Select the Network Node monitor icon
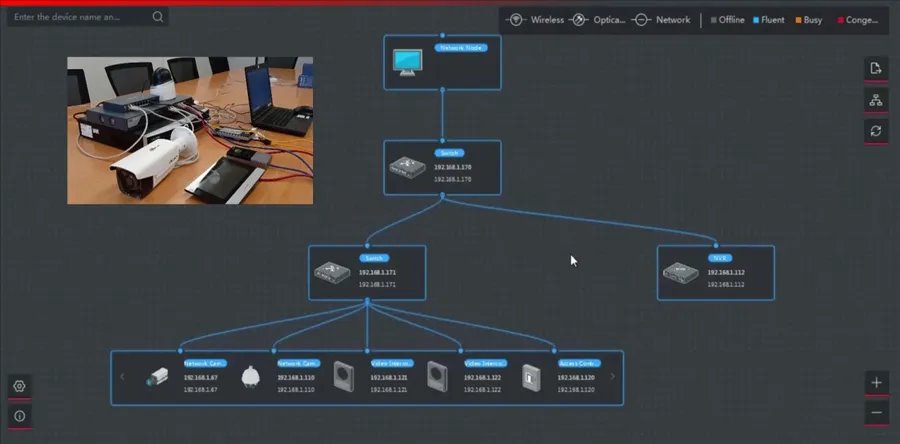900x444 pixels. point(407,63)
